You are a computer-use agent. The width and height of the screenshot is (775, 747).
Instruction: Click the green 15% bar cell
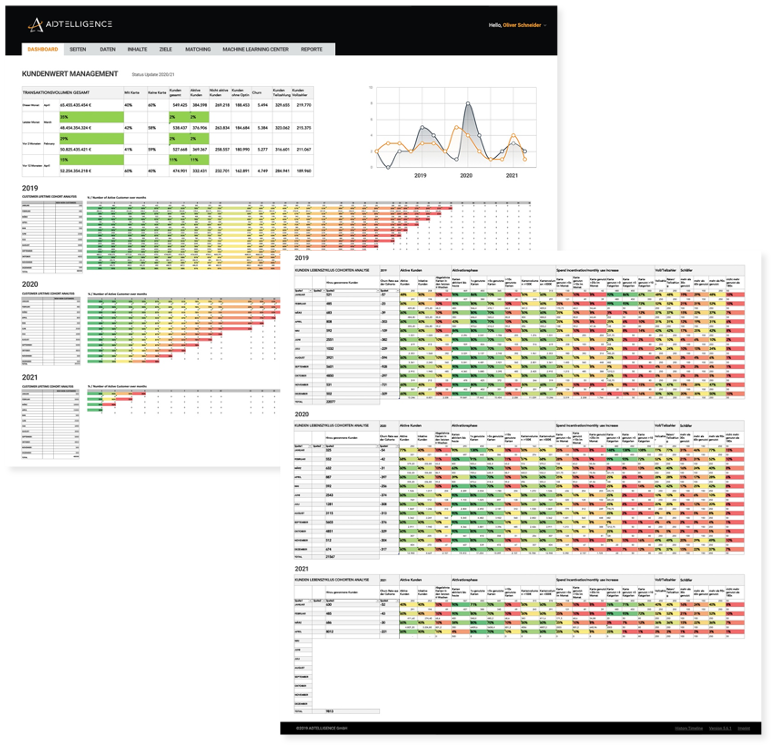[91, 160]
